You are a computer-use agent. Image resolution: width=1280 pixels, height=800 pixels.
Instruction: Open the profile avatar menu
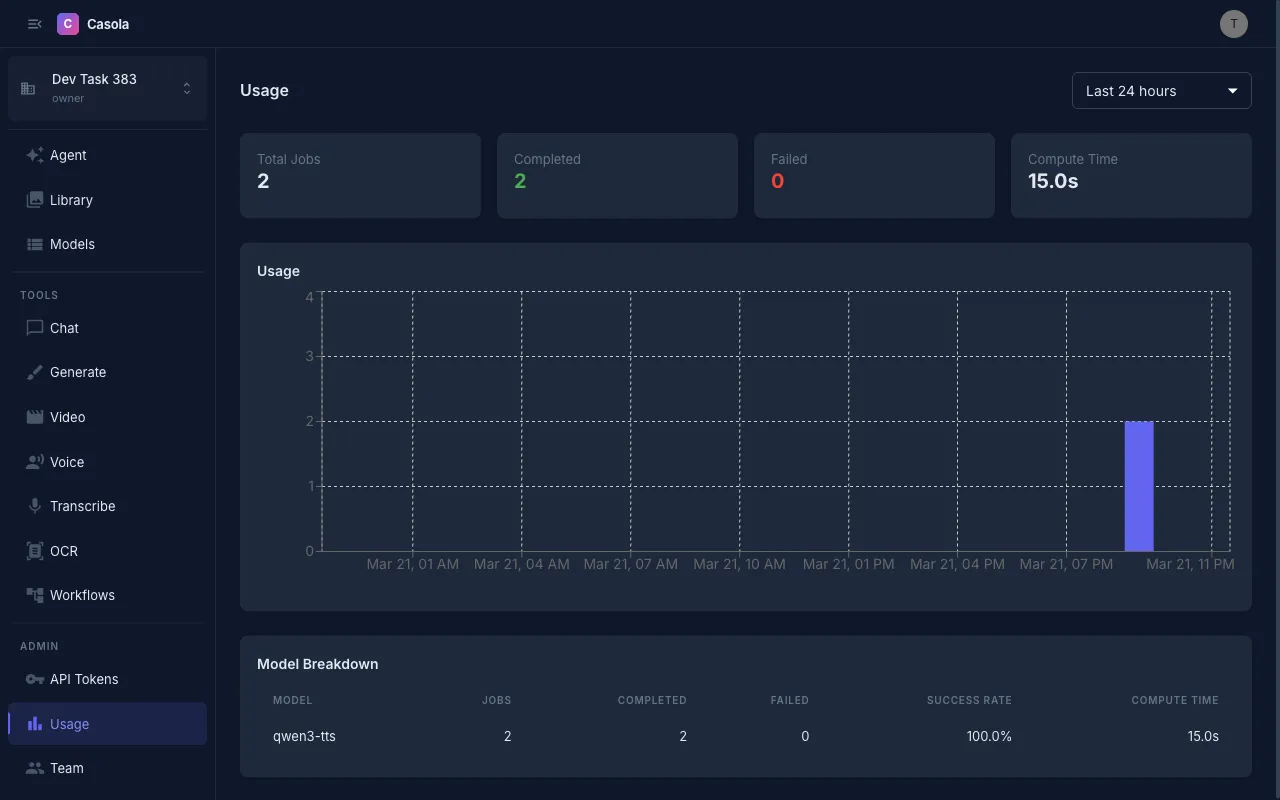1233,23
